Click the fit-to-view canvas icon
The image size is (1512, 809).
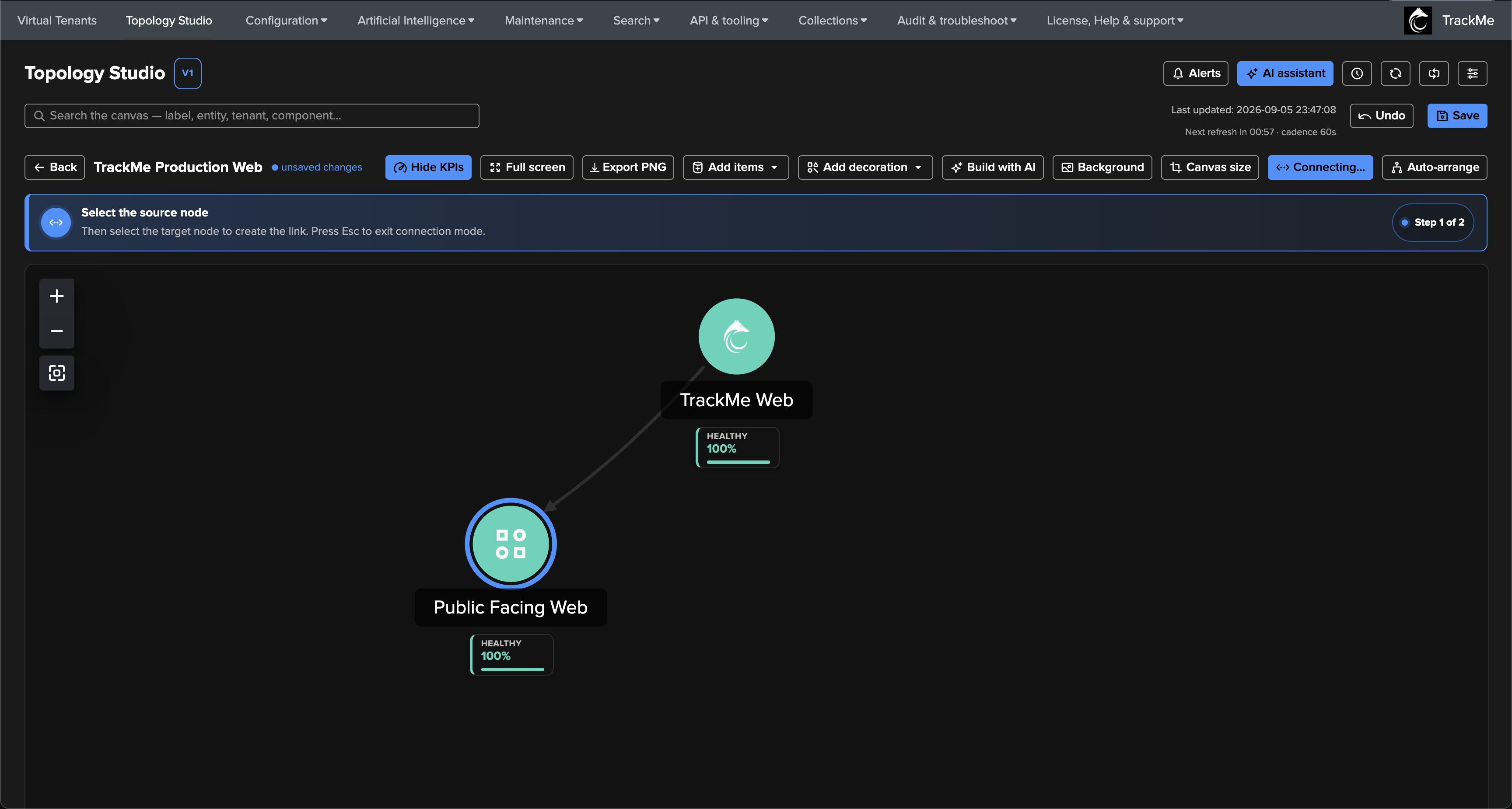[x=56, y=373]
